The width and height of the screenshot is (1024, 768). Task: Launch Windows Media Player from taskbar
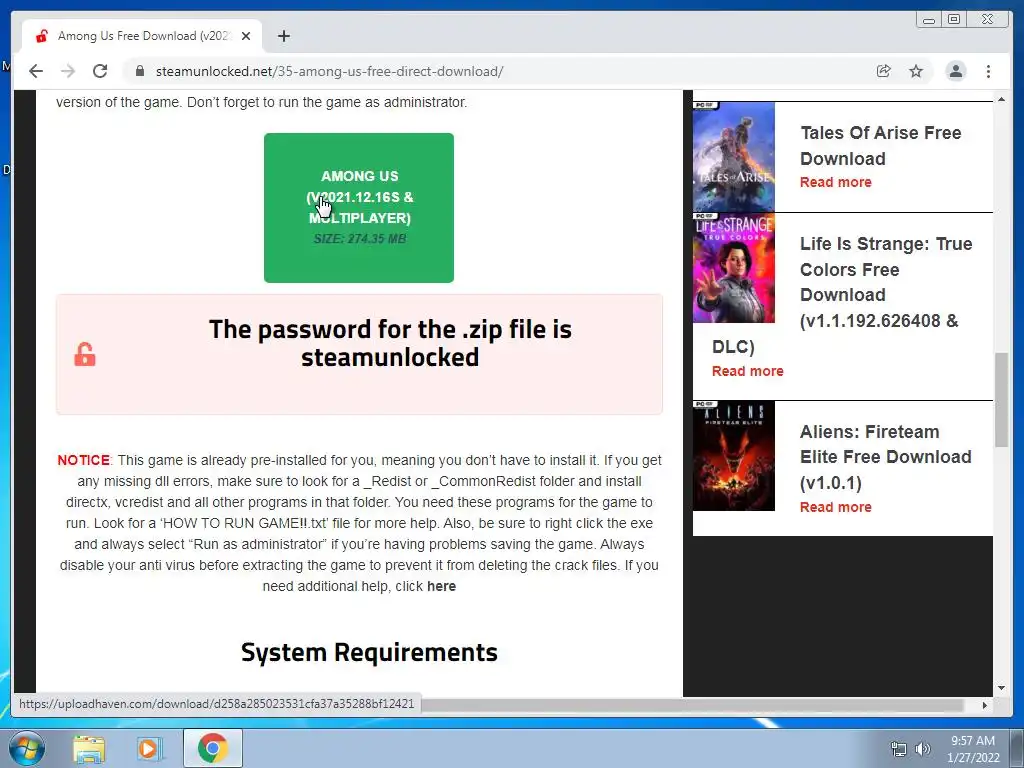tap(150, 748)
